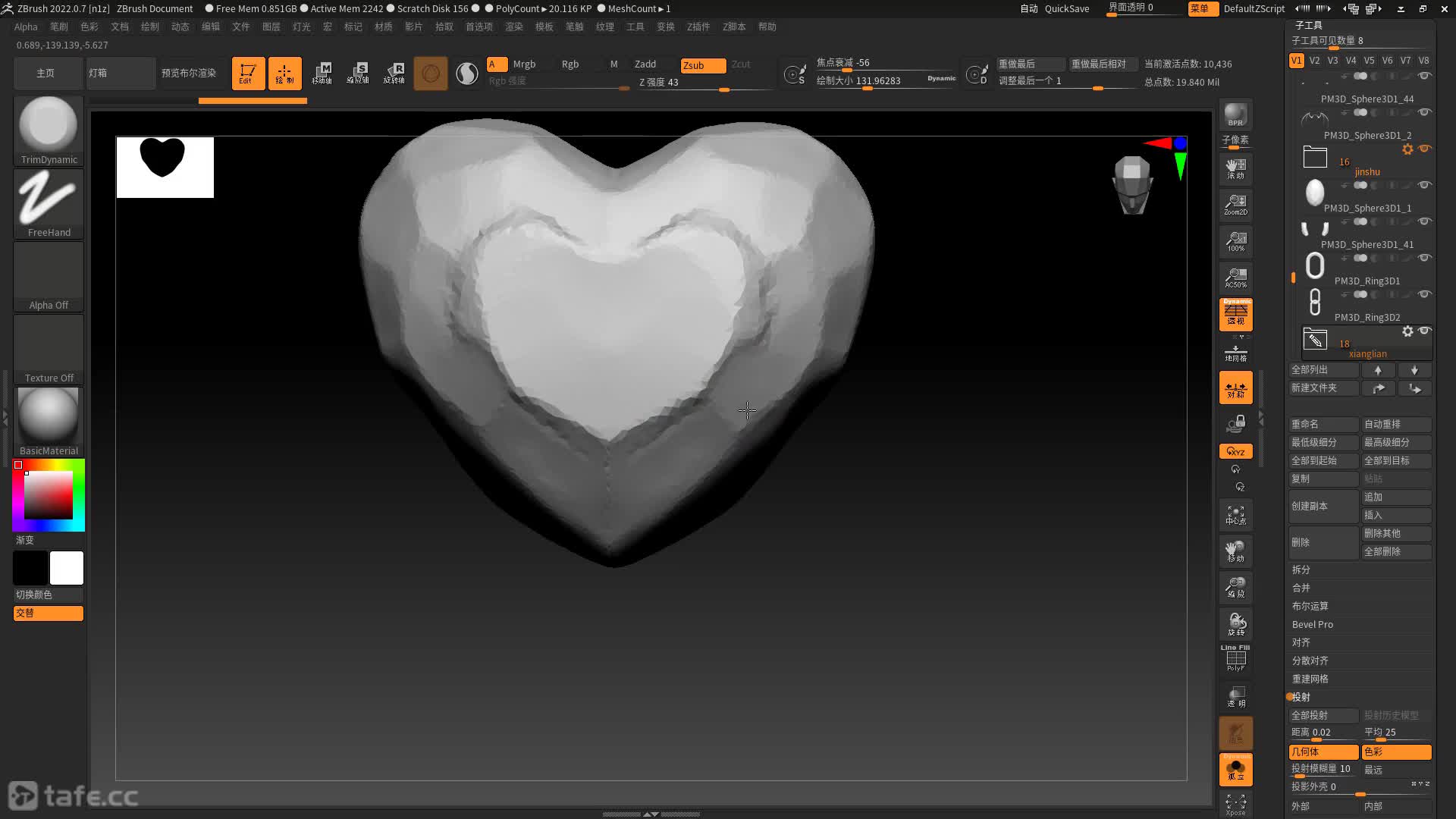The width and height of the screenshot is (1456, 819).
Task: Hide PM3D_Ring3D1 subtool with eye icon
Action: coord(1424,259)
